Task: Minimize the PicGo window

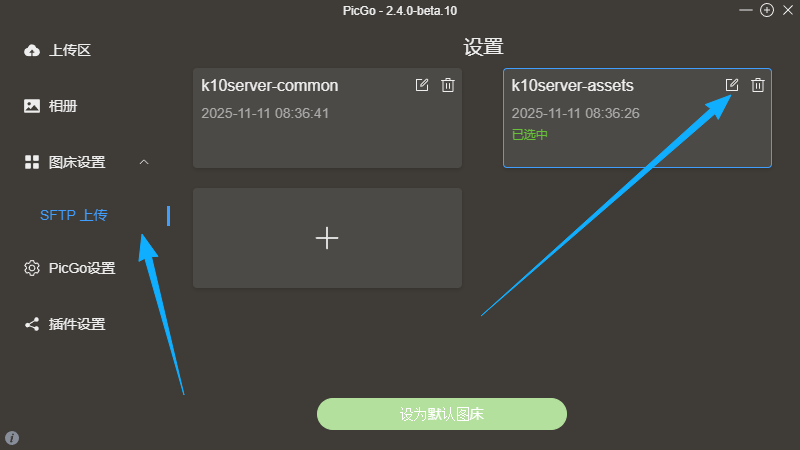Action: pos(746,10)
